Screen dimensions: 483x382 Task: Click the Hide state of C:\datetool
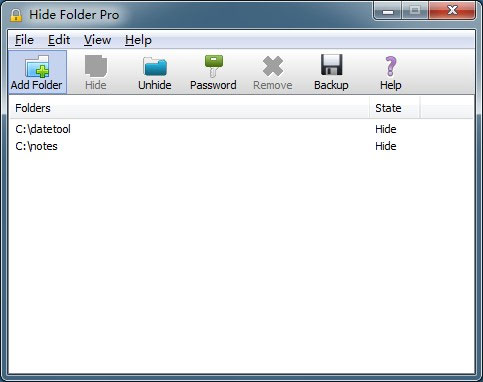386,129
